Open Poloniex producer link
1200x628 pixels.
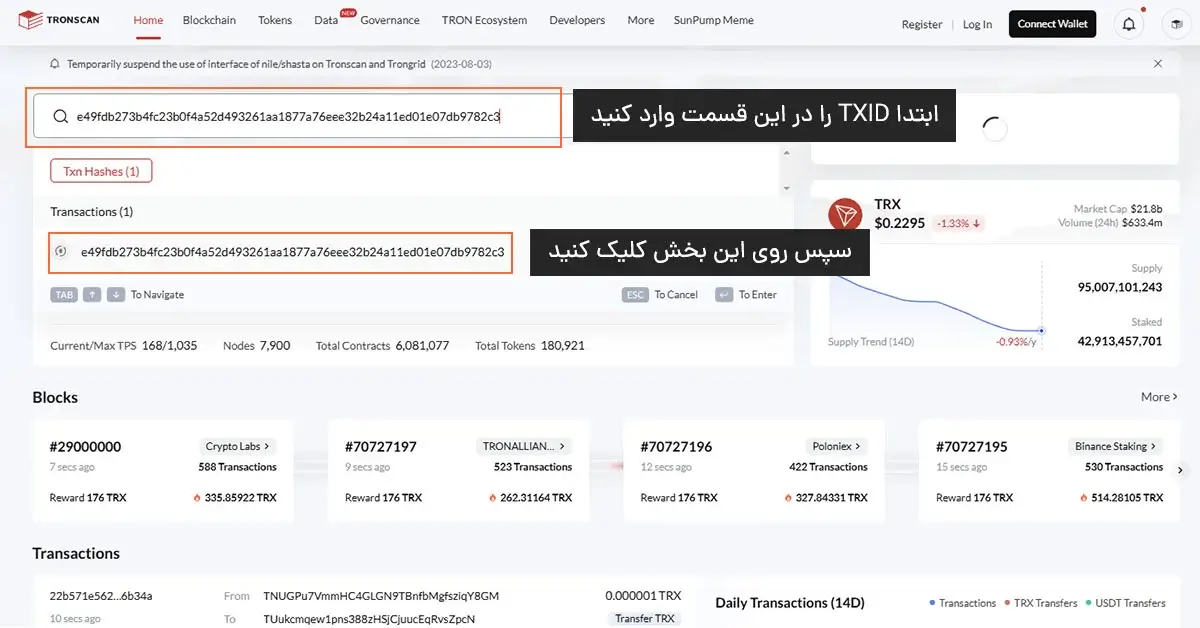click(836, 446)
